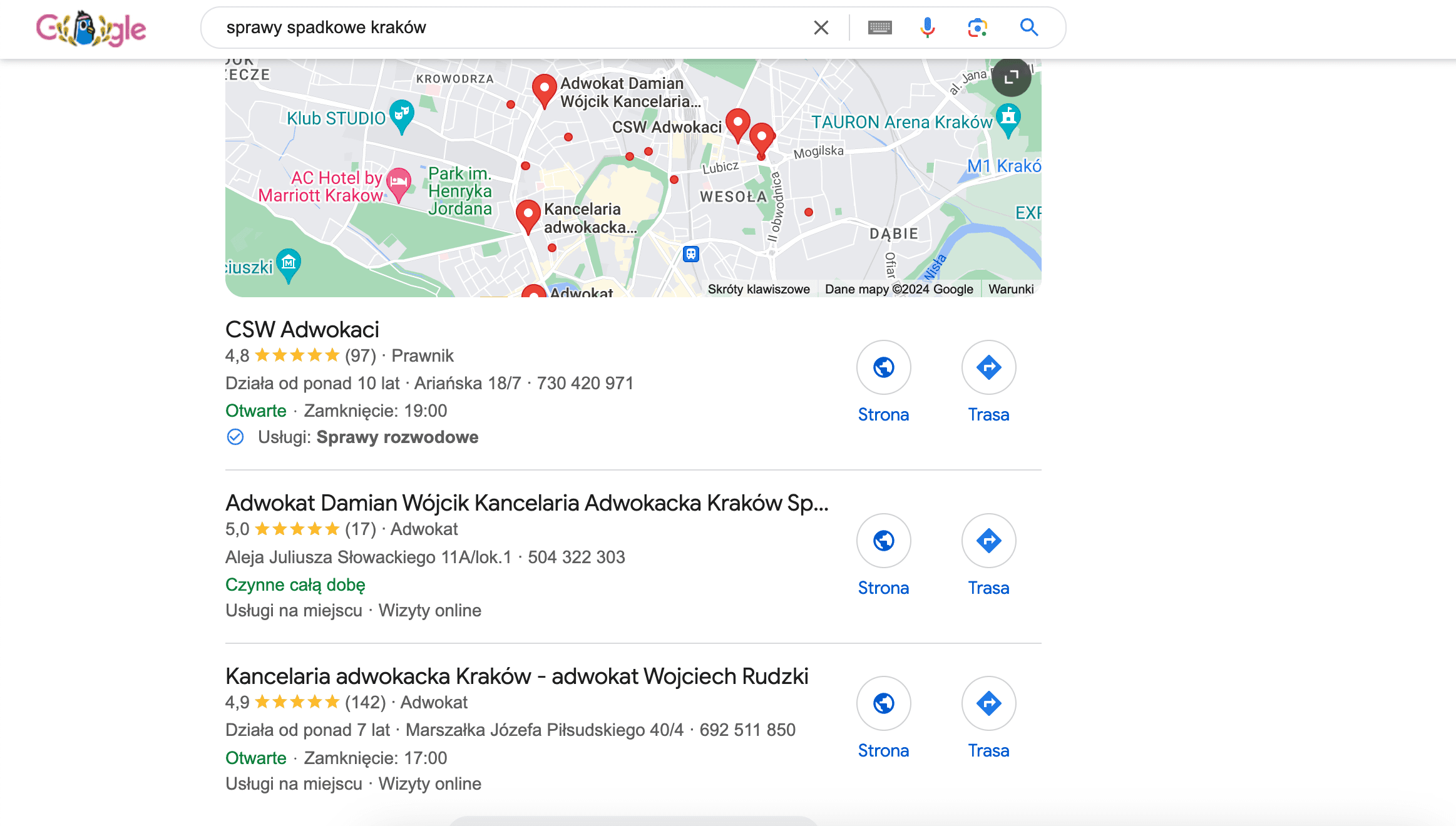The image size is (1456, 826).
Task: Open Adwokat Damian Wójcik website Strona icon
Action: pos(883,541)
